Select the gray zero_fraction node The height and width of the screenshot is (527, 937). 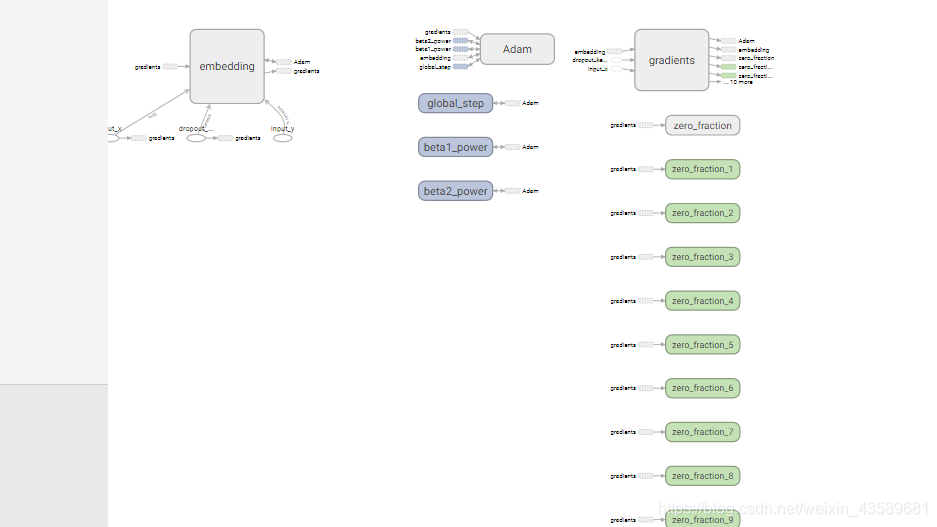703,125
